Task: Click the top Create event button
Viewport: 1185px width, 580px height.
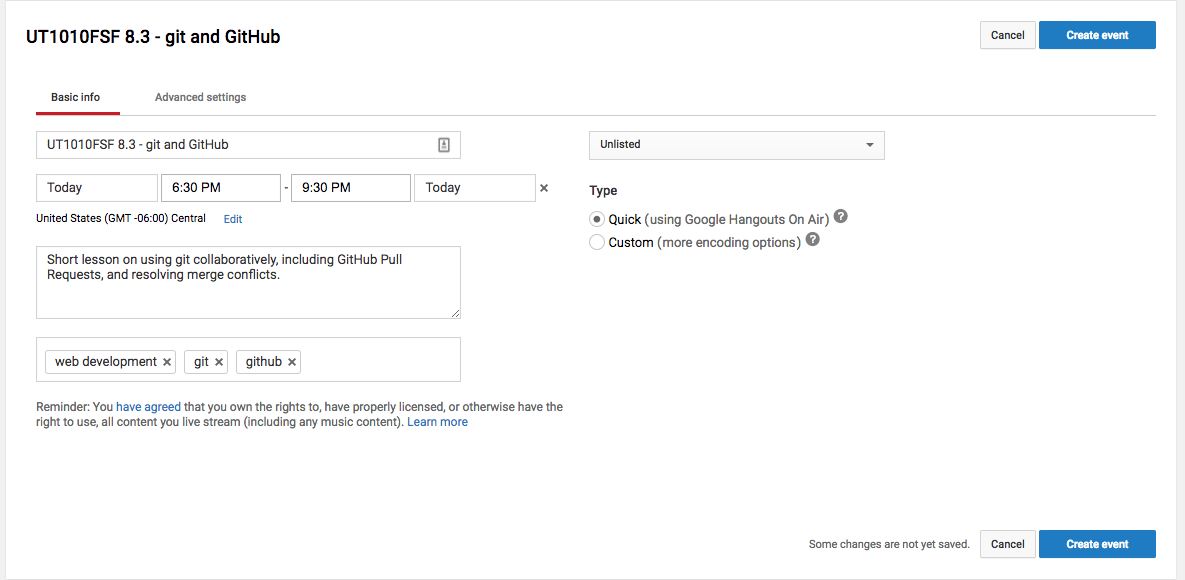Action: (x=1097, y=35)
